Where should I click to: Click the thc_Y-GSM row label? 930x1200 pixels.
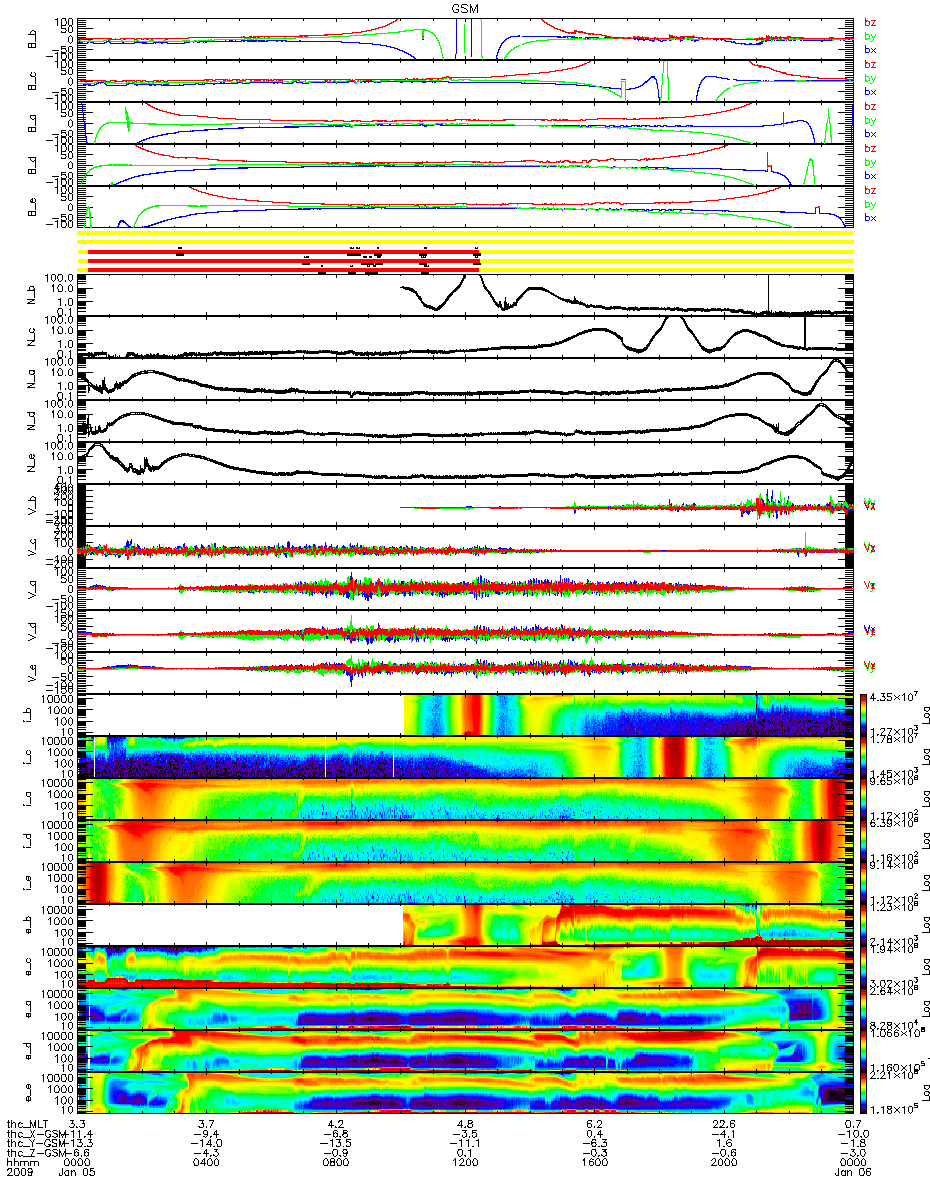tap(36, 1145)
